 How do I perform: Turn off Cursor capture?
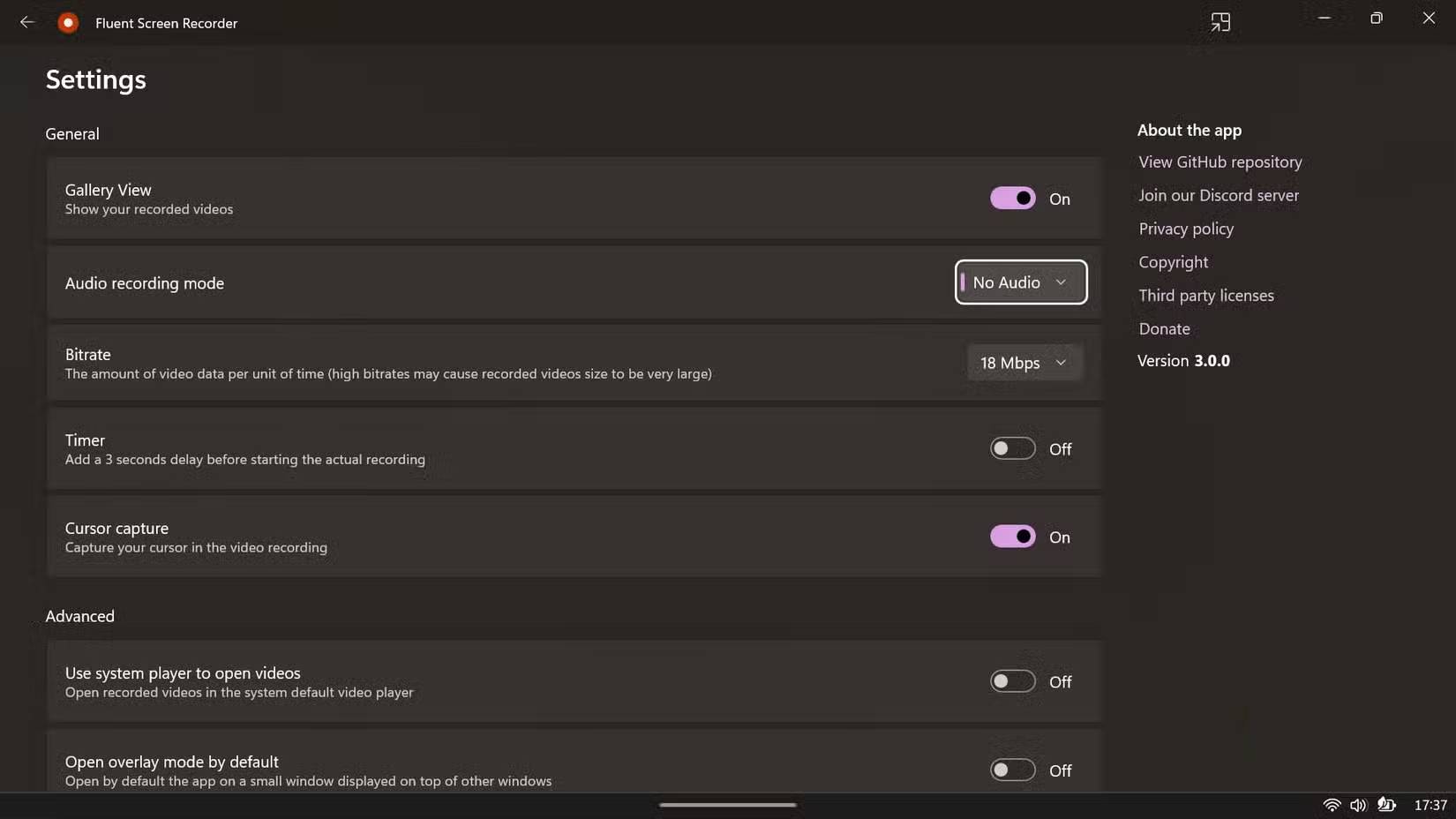pyautogui.click(x=1012, y=536)
